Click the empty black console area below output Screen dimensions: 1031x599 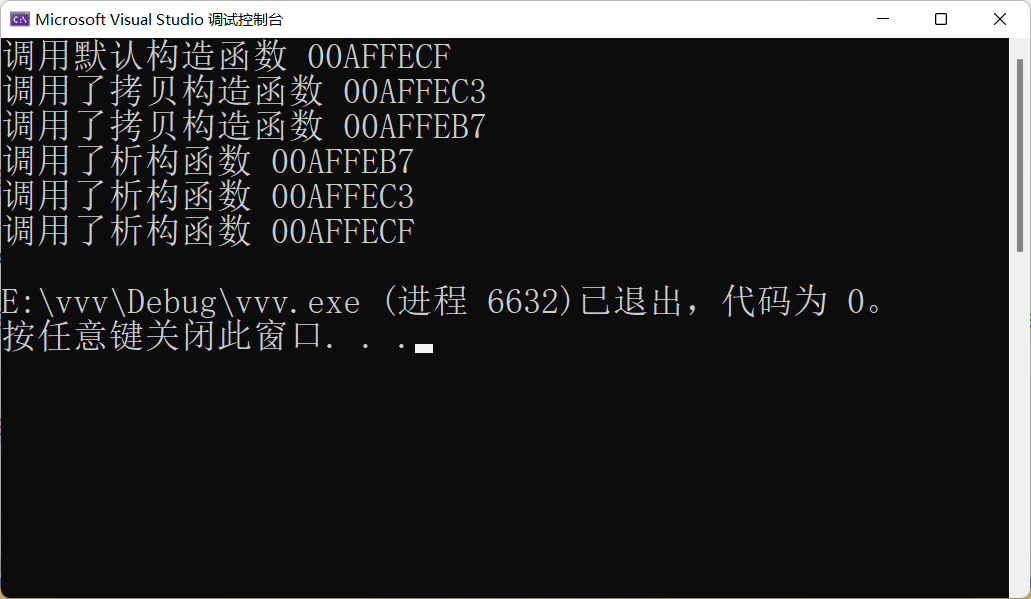point(505,473)
